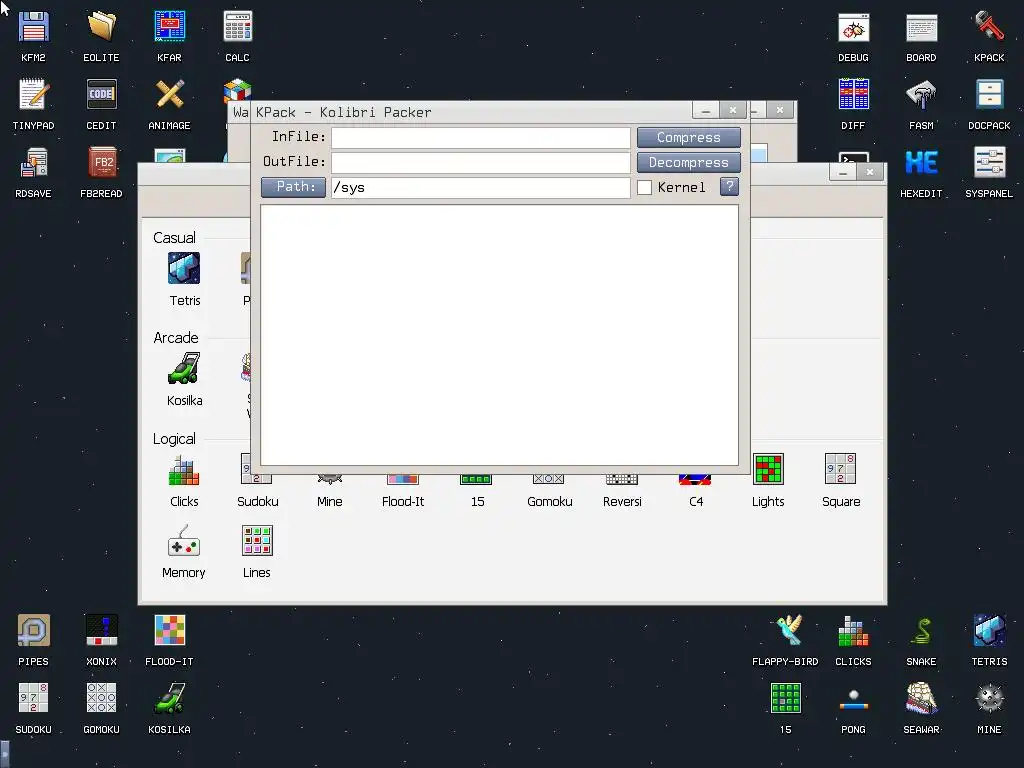The width and height of the screenshot is (1024, 768).
Task: Select the 15 label in games window
Action: coord(477,502)
